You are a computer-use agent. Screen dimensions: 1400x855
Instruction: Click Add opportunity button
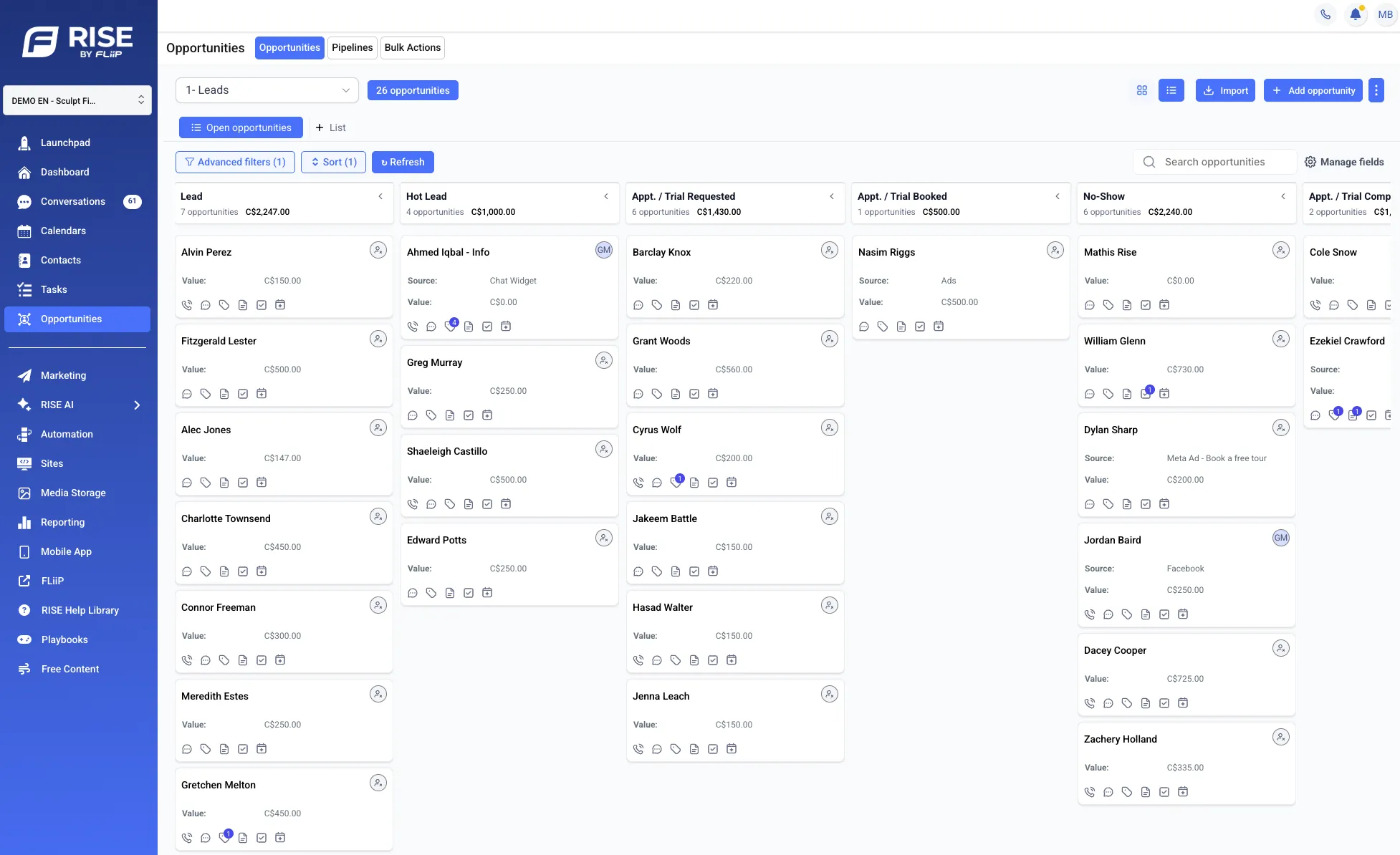(1313, 90)
